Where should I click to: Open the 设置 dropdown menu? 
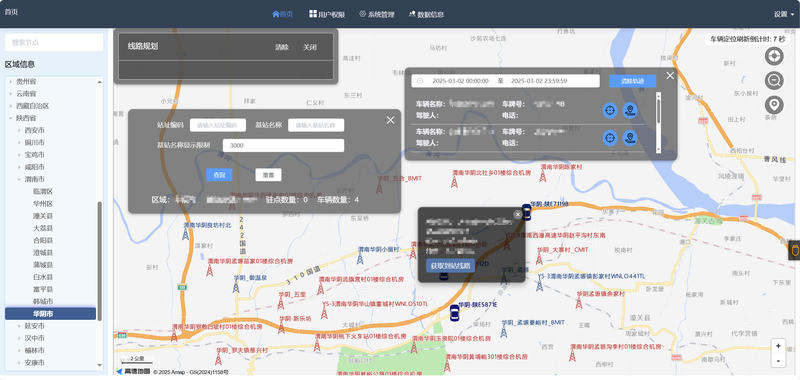pos(784,14)
